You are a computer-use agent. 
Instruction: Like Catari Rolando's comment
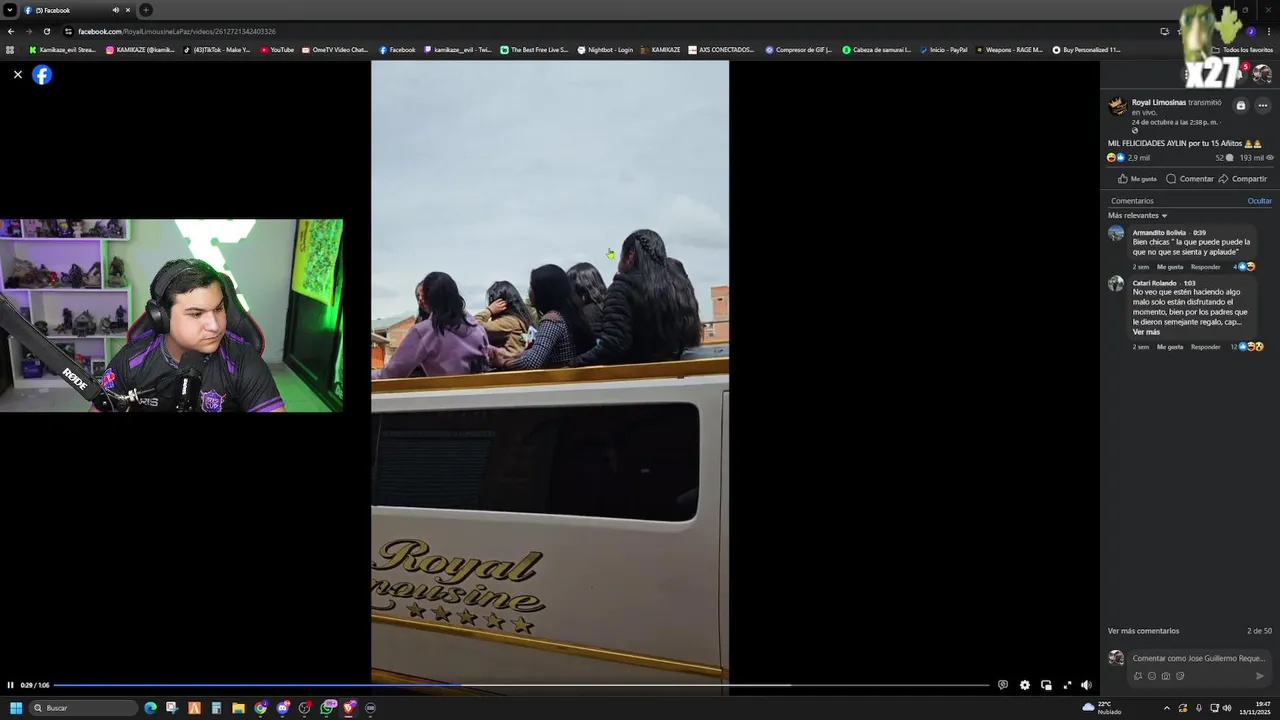pyautogui.click(x=1170, y=347)
